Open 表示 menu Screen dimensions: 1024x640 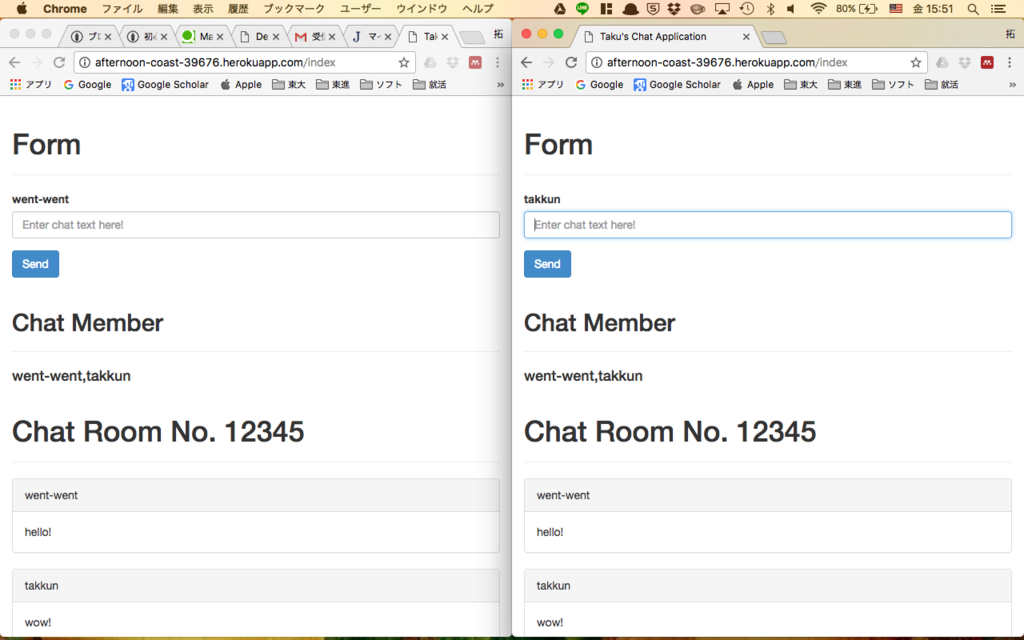[x=202, y=8]
